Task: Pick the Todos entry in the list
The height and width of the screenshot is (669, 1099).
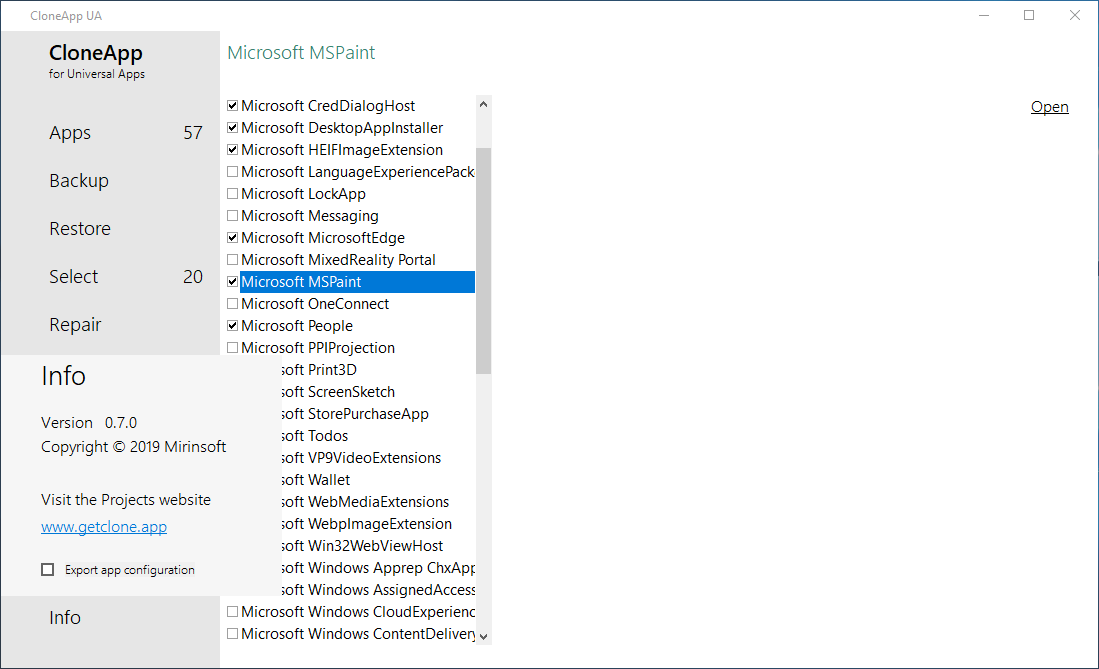Action: click(378, 435)
